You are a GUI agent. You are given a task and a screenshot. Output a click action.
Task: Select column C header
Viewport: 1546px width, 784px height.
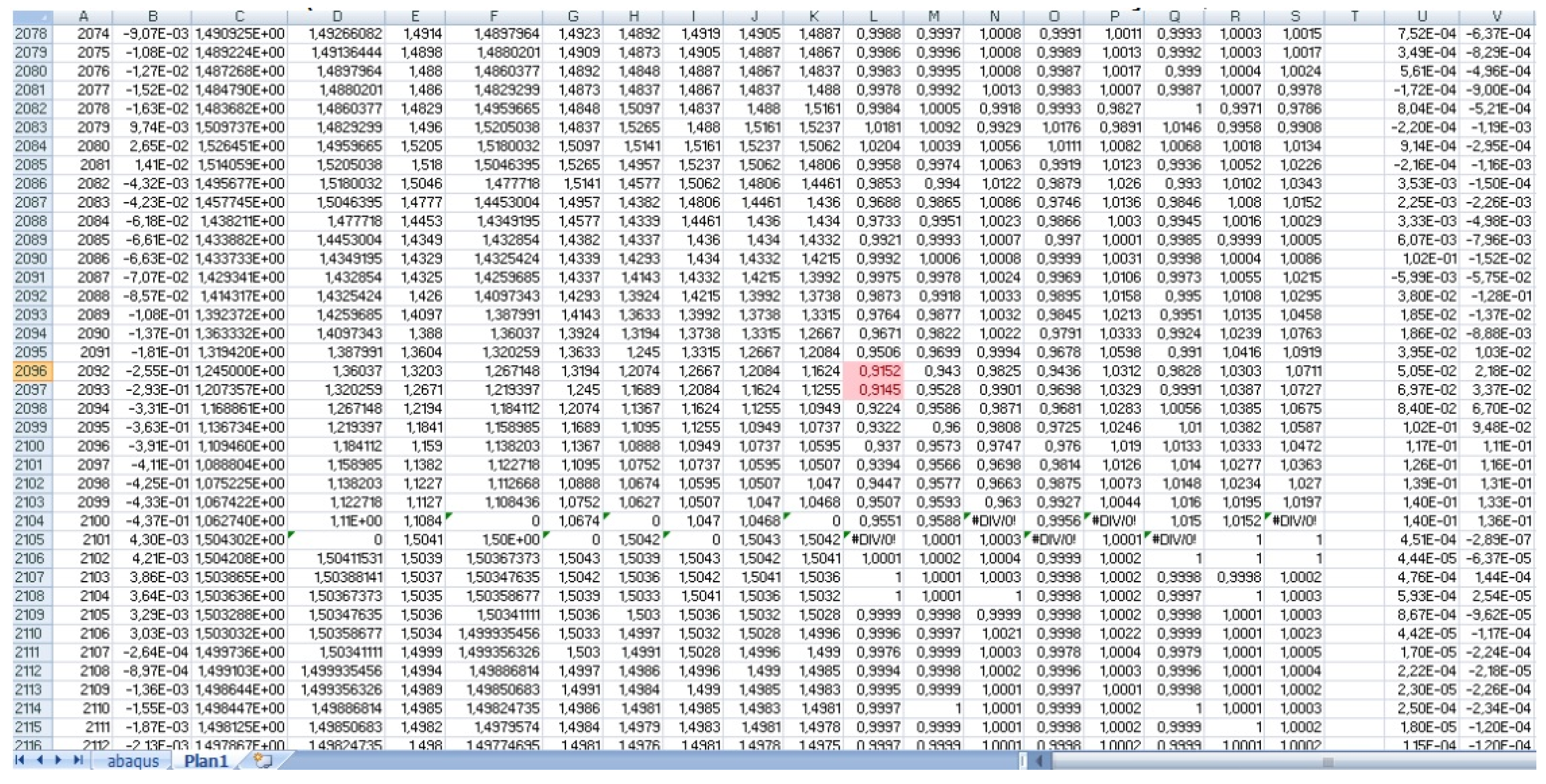pos(239,16)
